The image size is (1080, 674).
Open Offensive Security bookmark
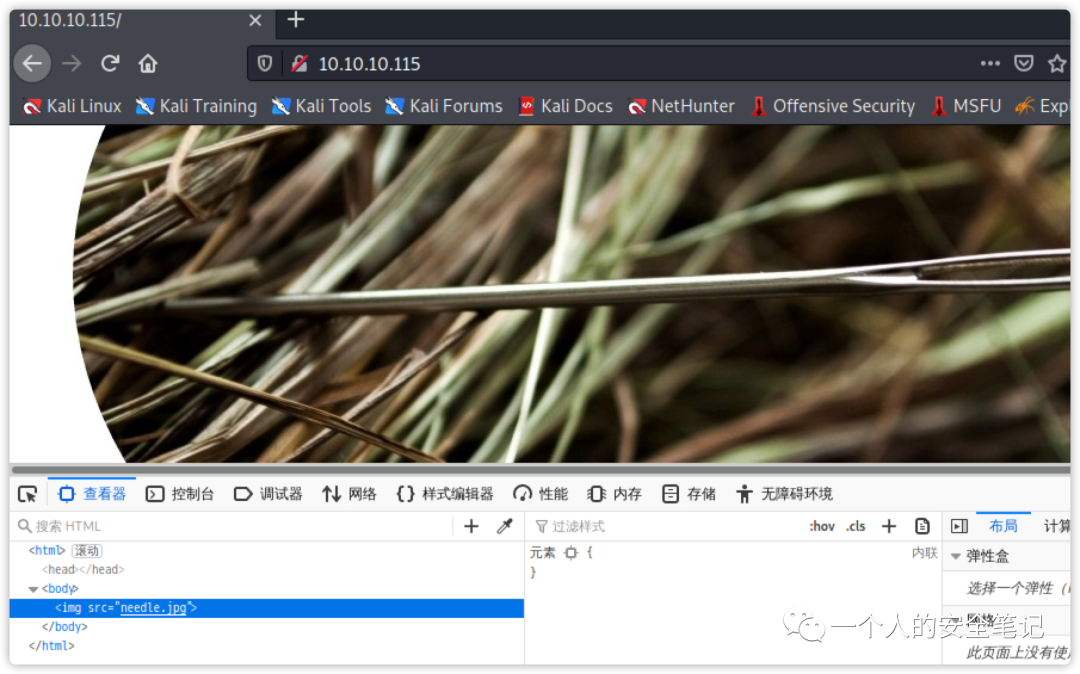(x=833, y=106)
